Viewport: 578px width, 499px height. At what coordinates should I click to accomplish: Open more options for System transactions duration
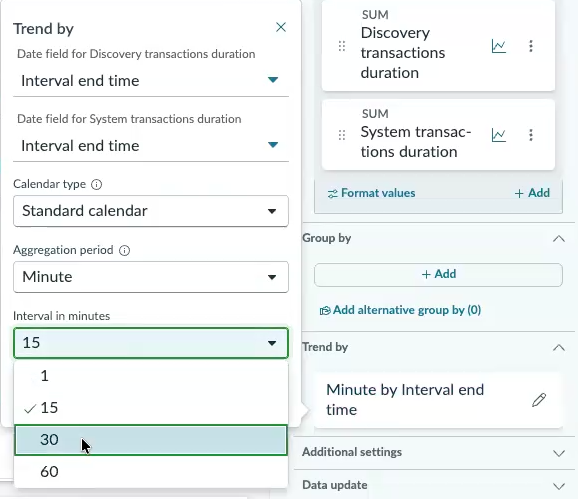click(531, 135)
